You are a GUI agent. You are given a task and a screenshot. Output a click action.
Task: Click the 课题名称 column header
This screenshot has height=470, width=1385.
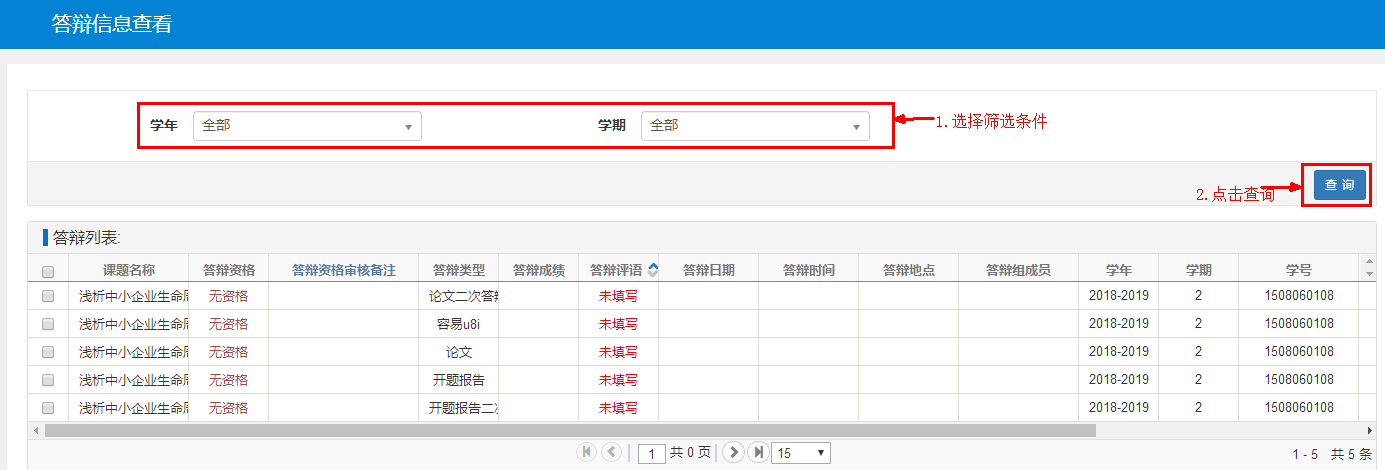[128, 270]
